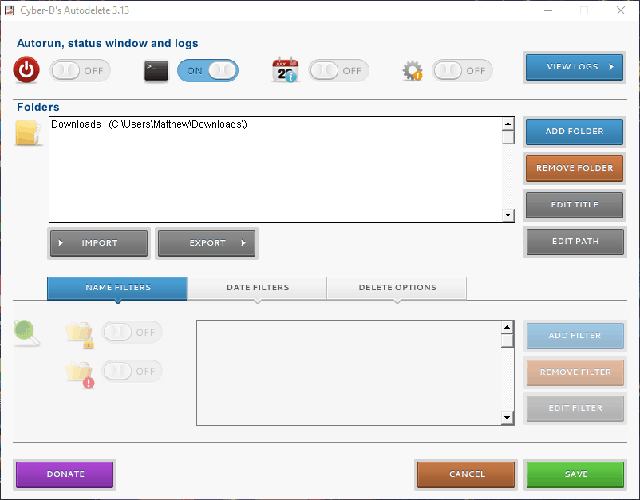The height and width of the screenshot is (500, 640).
Task: Turn off the status window ON switch
Action: coord(208,71)
